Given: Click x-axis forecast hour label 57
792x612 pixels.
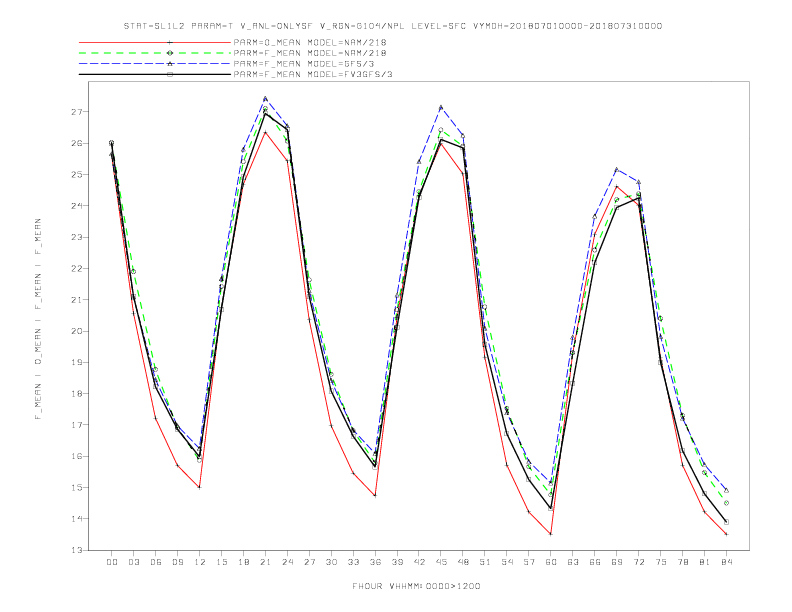Looking at the screenshot, I should 529,562.
